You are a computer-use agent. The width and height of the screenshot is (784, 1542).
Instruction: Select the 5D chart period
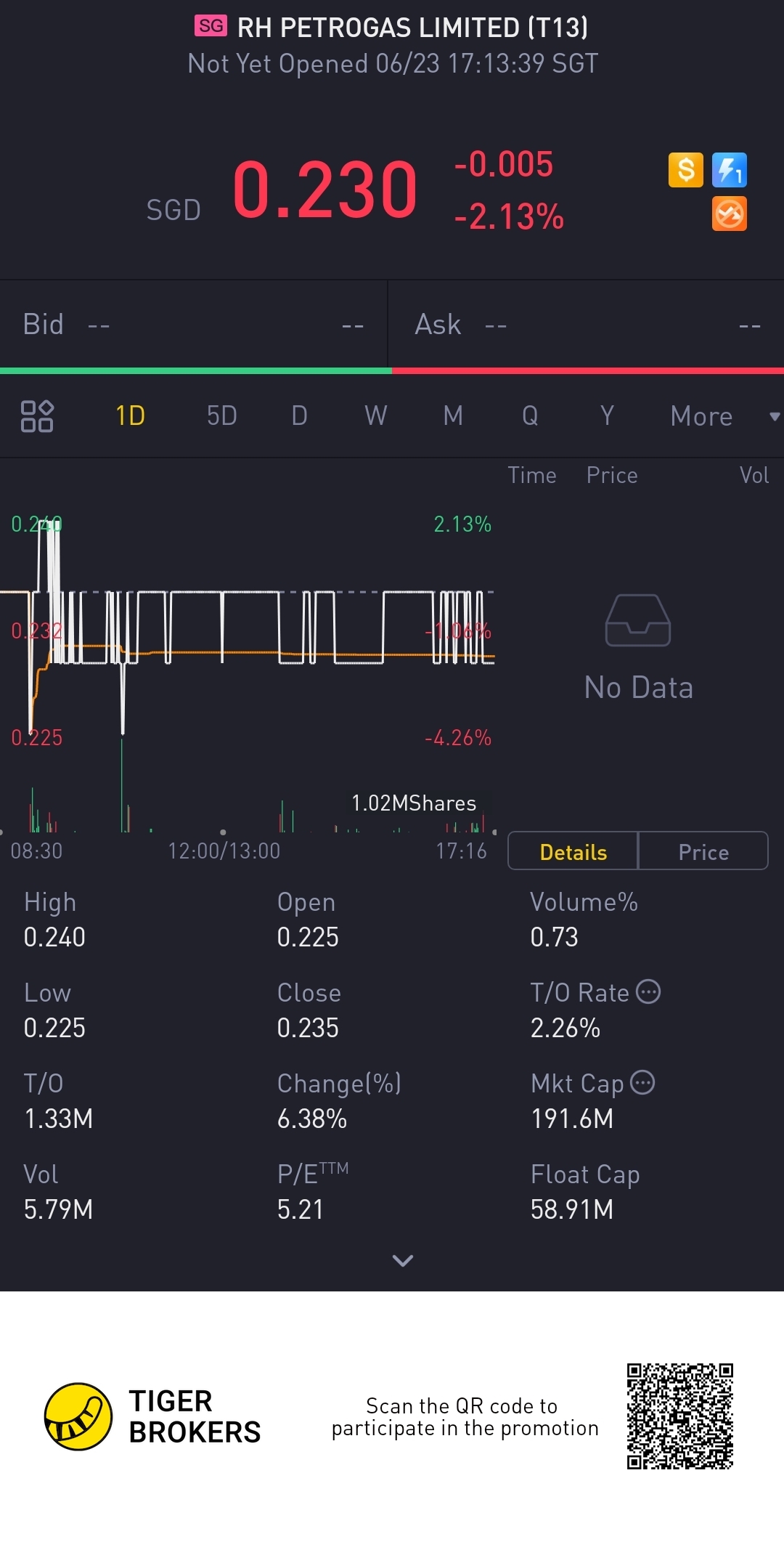click(221, 416)
